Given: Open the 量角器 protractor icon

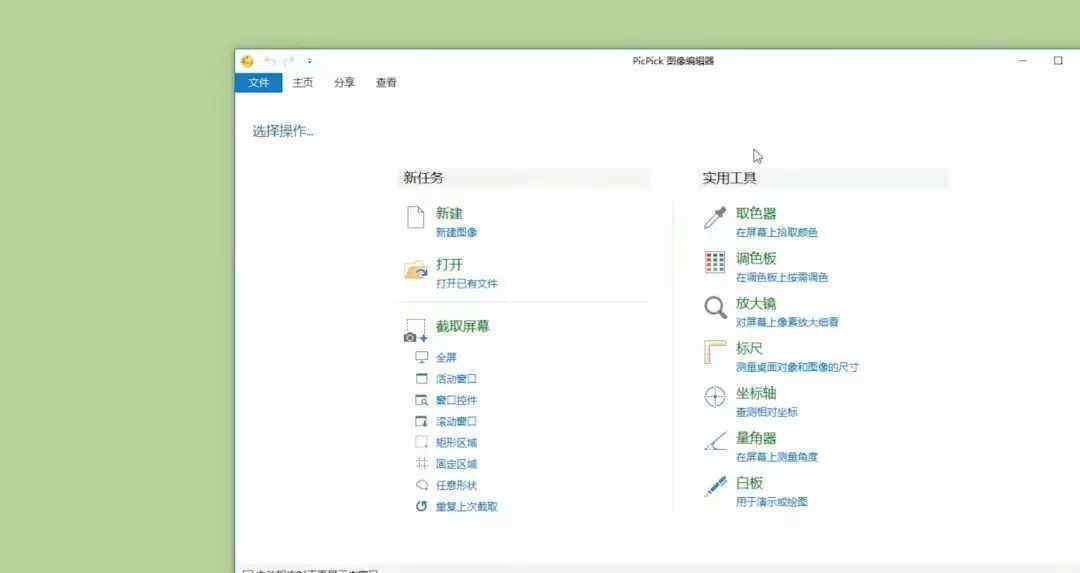Looking at the screenshot, I should [x=715, y=441].
